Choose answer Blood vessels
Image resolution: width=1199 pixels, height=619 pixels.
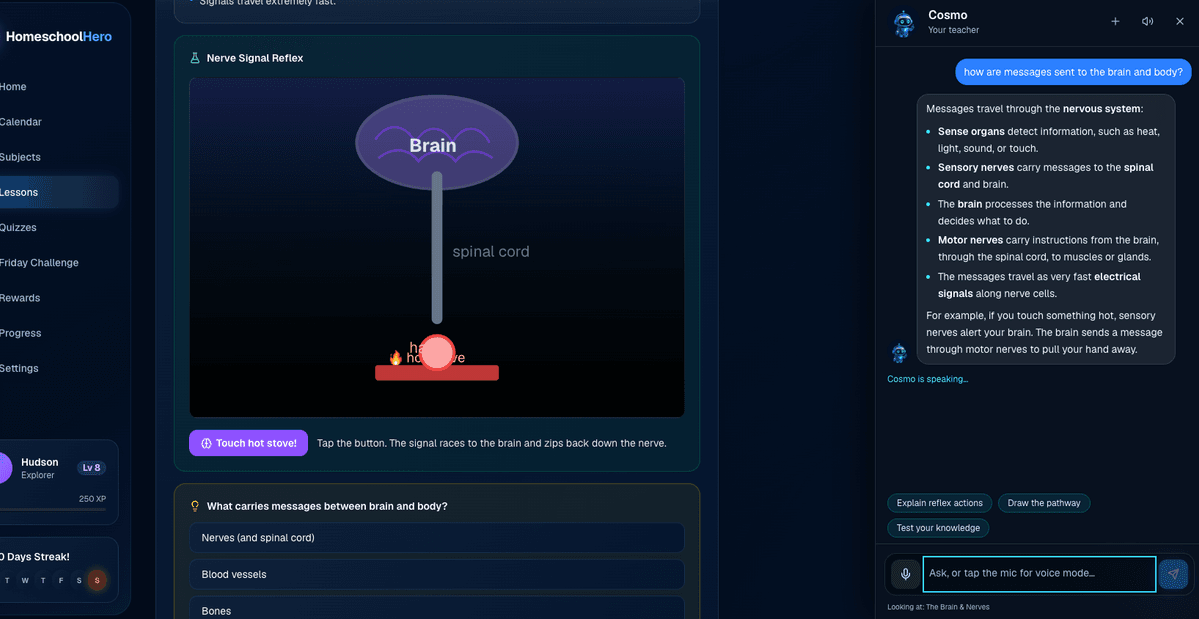coord(437,575)
